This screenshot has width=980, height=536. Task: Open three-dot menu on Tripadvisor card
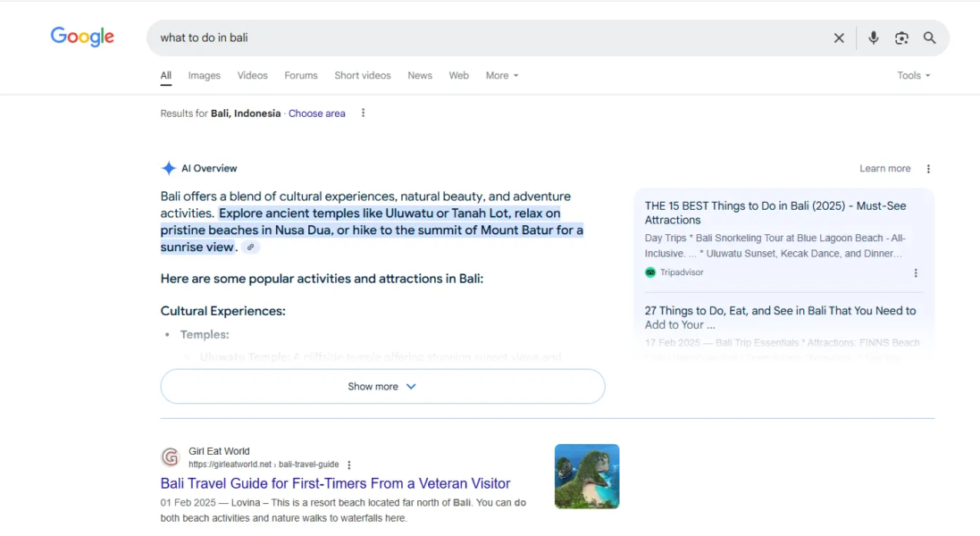coord(916,273)
